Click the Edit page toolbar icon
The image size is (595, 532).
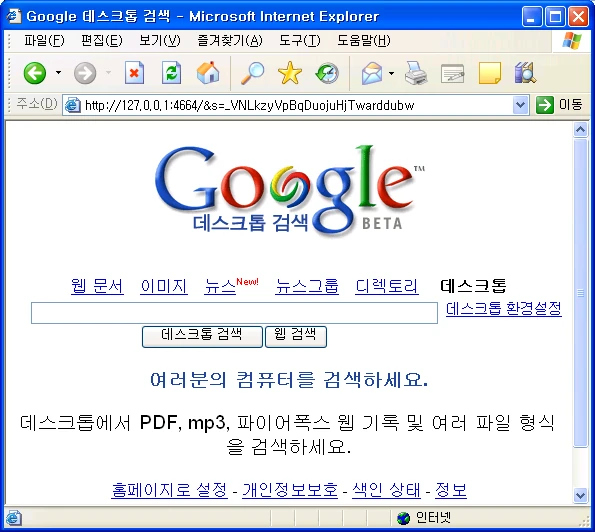(x=453, y=73)
